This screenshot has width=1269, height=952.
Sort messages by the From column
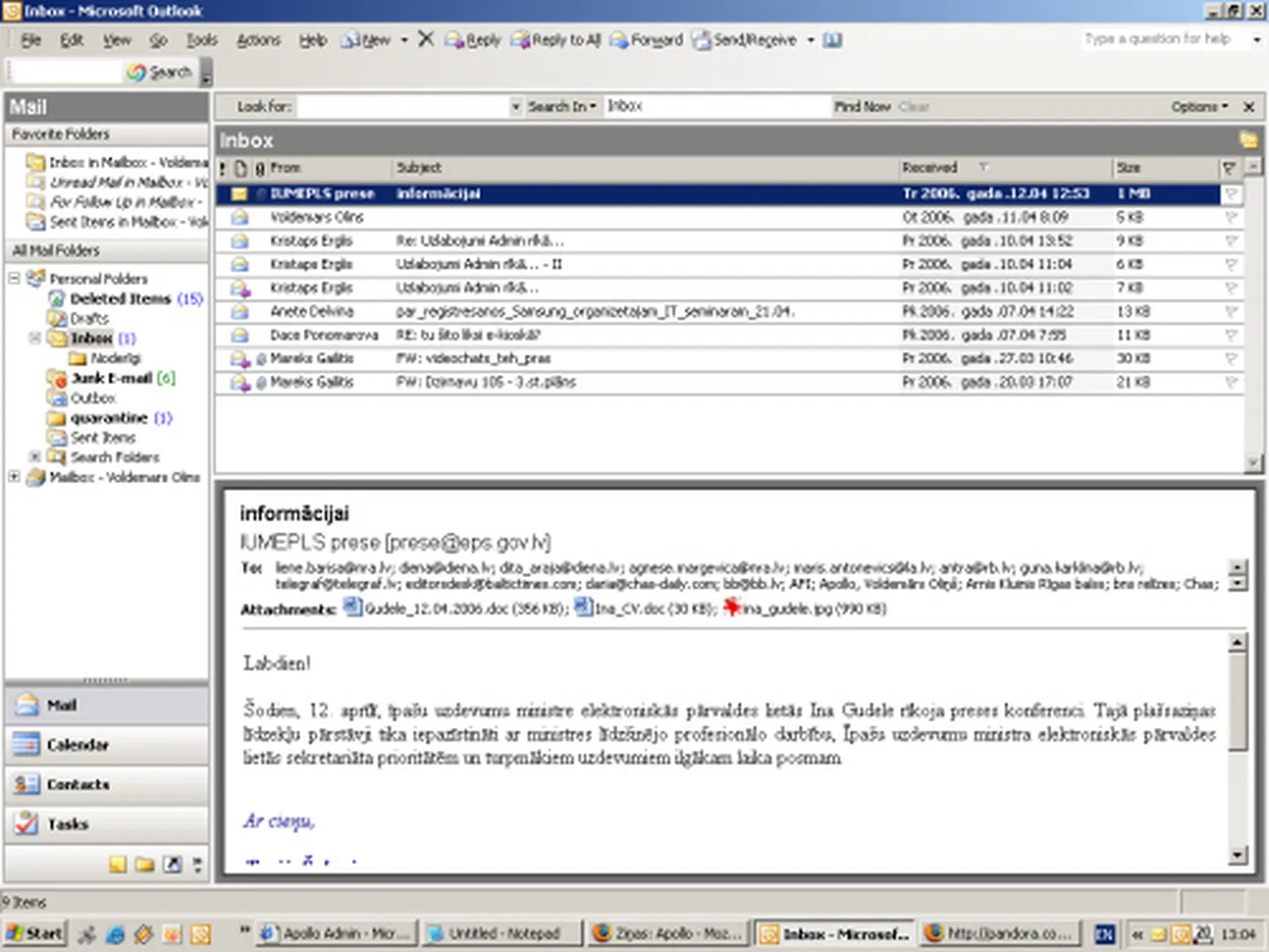click(x=329, y=167)
